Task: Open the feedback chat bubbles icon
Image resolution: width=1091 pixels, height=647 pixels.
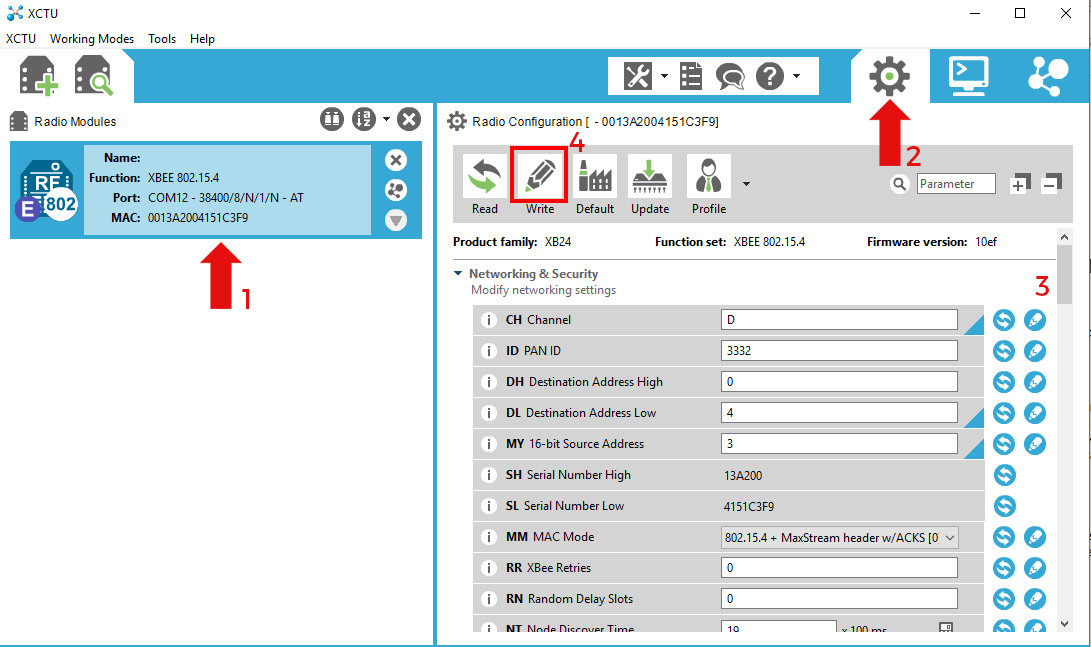Action: [x=730, y=76]
